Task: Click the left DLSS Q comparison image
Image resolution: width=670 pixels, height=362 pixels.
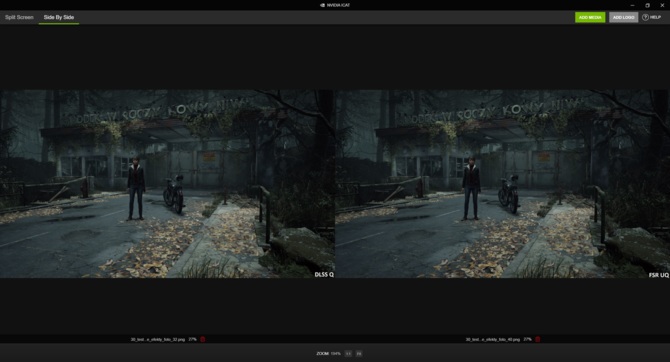Action: pos(167,184)
